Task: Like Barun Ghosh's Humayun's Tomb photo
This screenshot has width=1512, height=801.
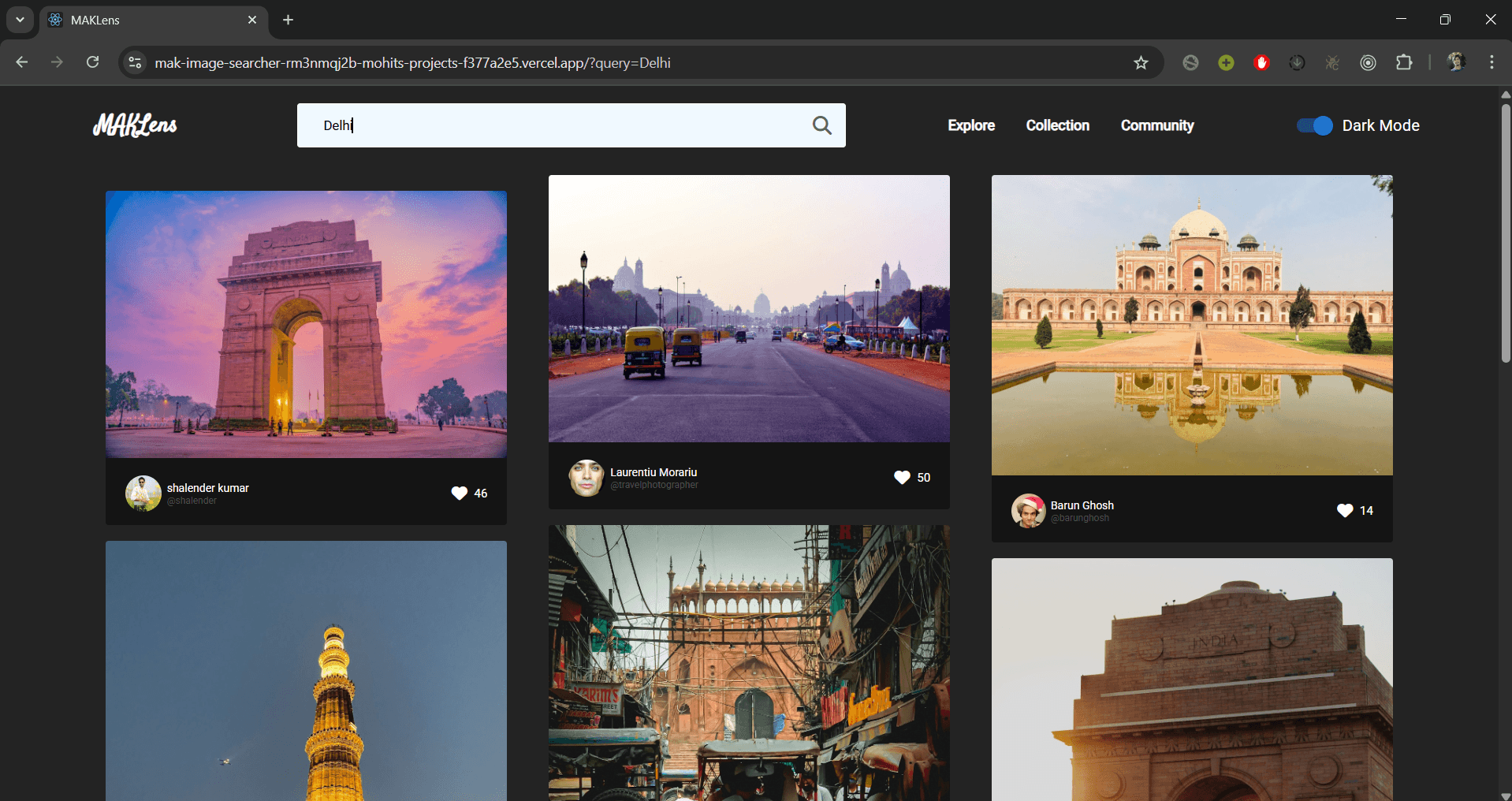Action: pos(1343,510)
